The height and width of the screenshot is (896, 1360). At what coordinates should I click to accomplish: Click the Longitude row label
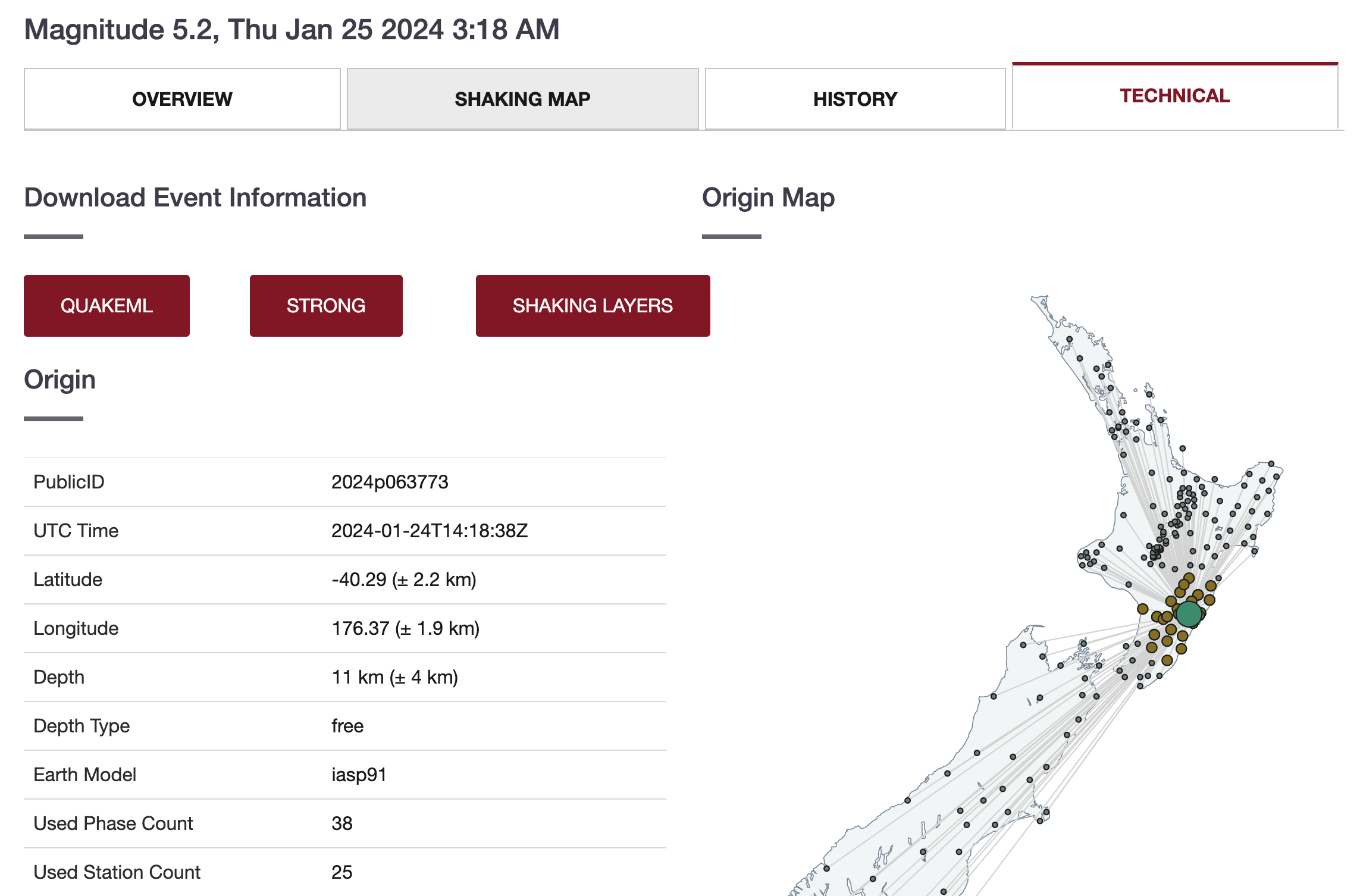pos(76,628)
